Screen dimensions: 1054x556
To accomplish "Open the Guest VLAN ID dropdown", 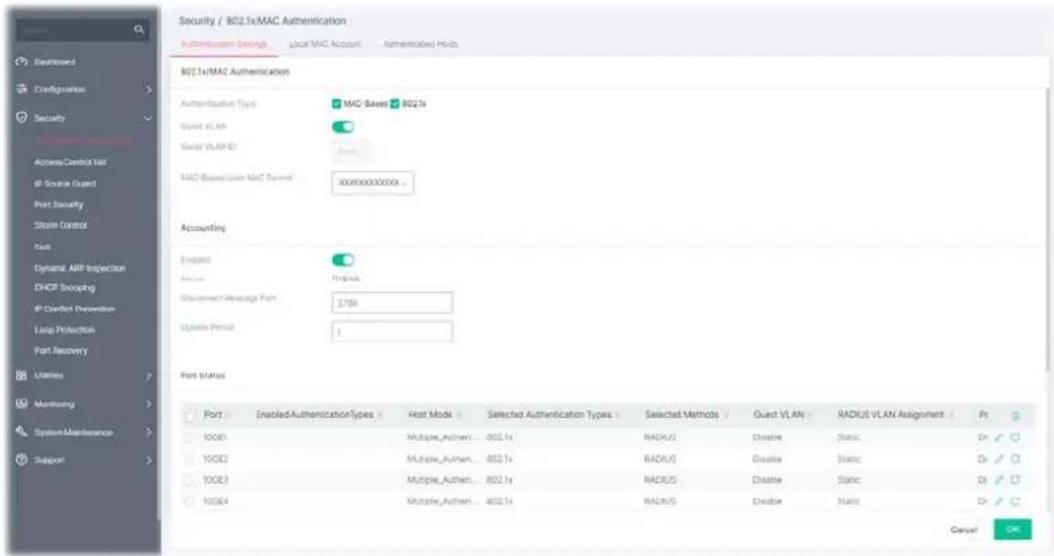I will pyautogui.click(x=352, y=152).
